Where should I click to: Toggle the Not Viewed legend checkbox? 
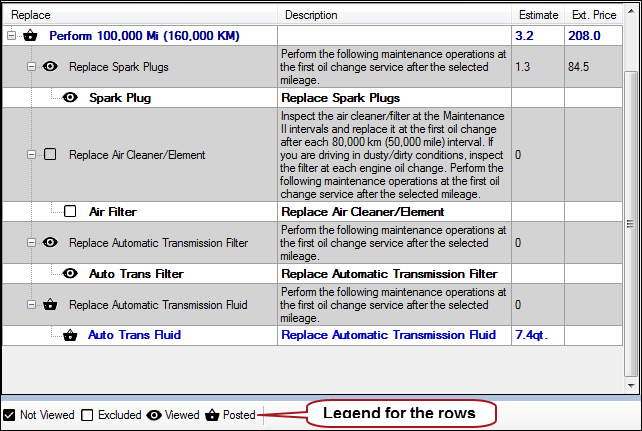point(9,415)
